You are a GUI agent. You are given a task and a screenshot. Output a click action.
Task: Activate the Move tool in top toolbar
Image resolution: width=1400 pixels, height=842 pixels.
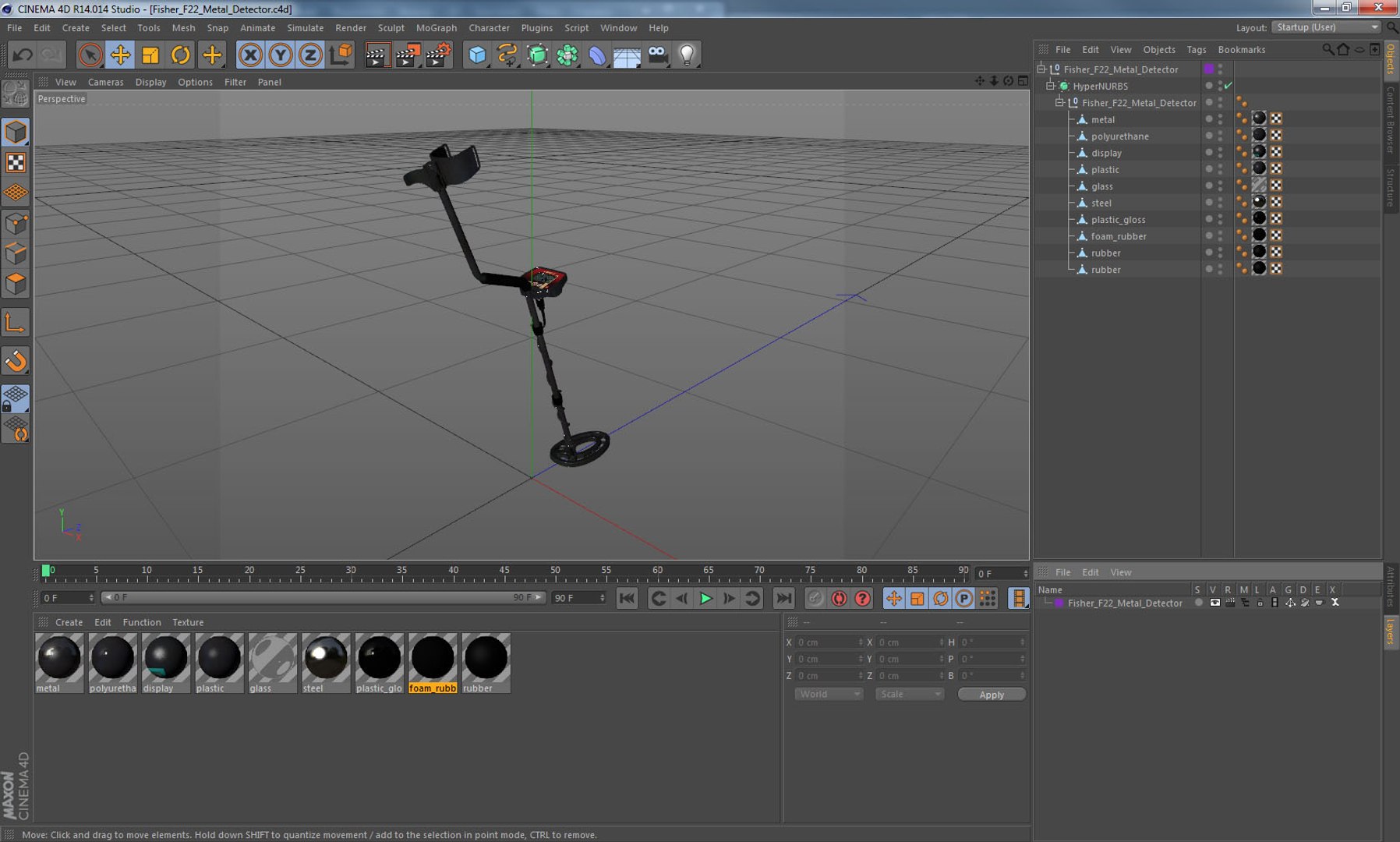[120, 55]
